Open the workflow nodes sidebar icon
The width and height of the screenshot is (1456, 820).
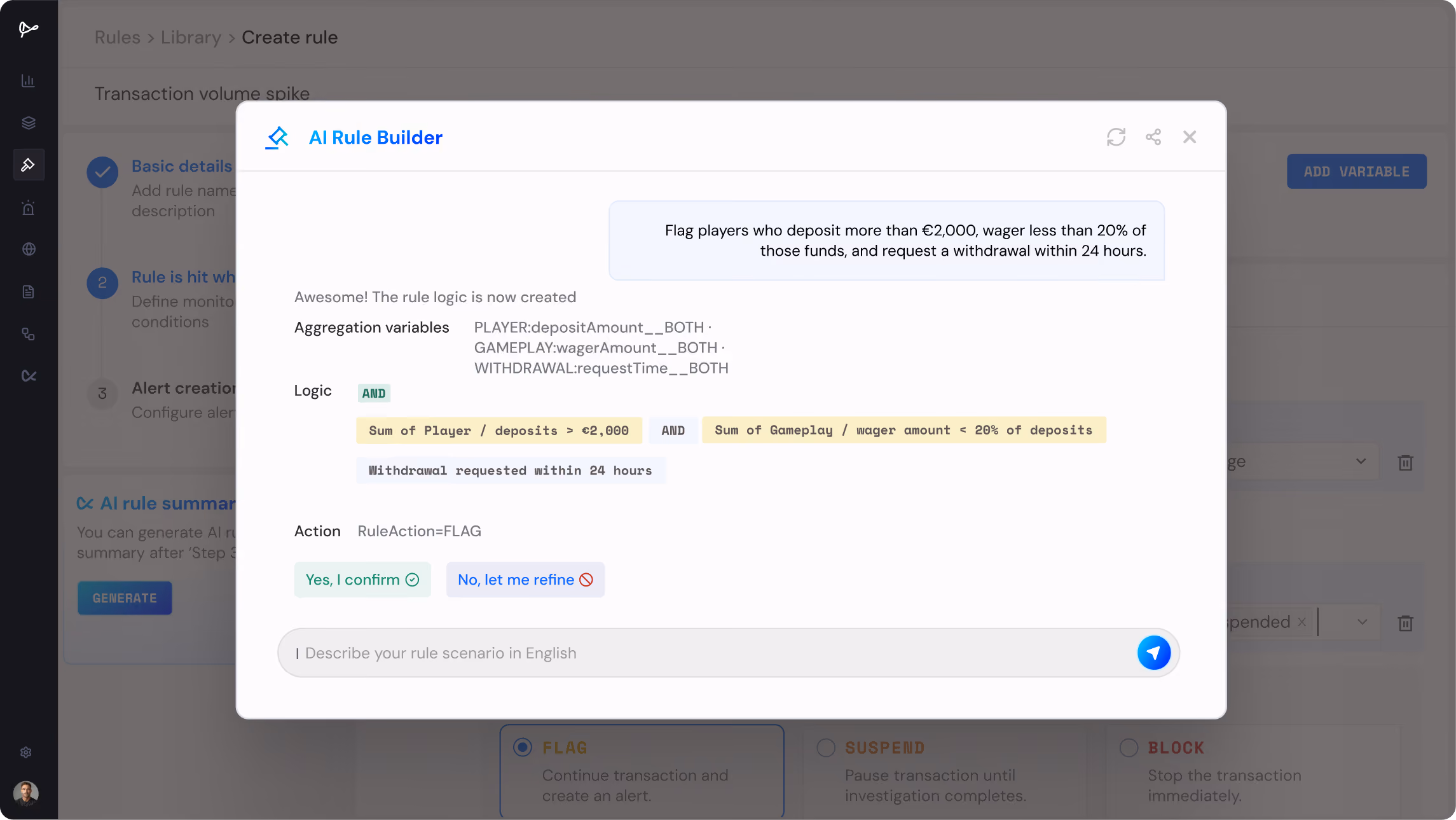click(x=28, y=334)
